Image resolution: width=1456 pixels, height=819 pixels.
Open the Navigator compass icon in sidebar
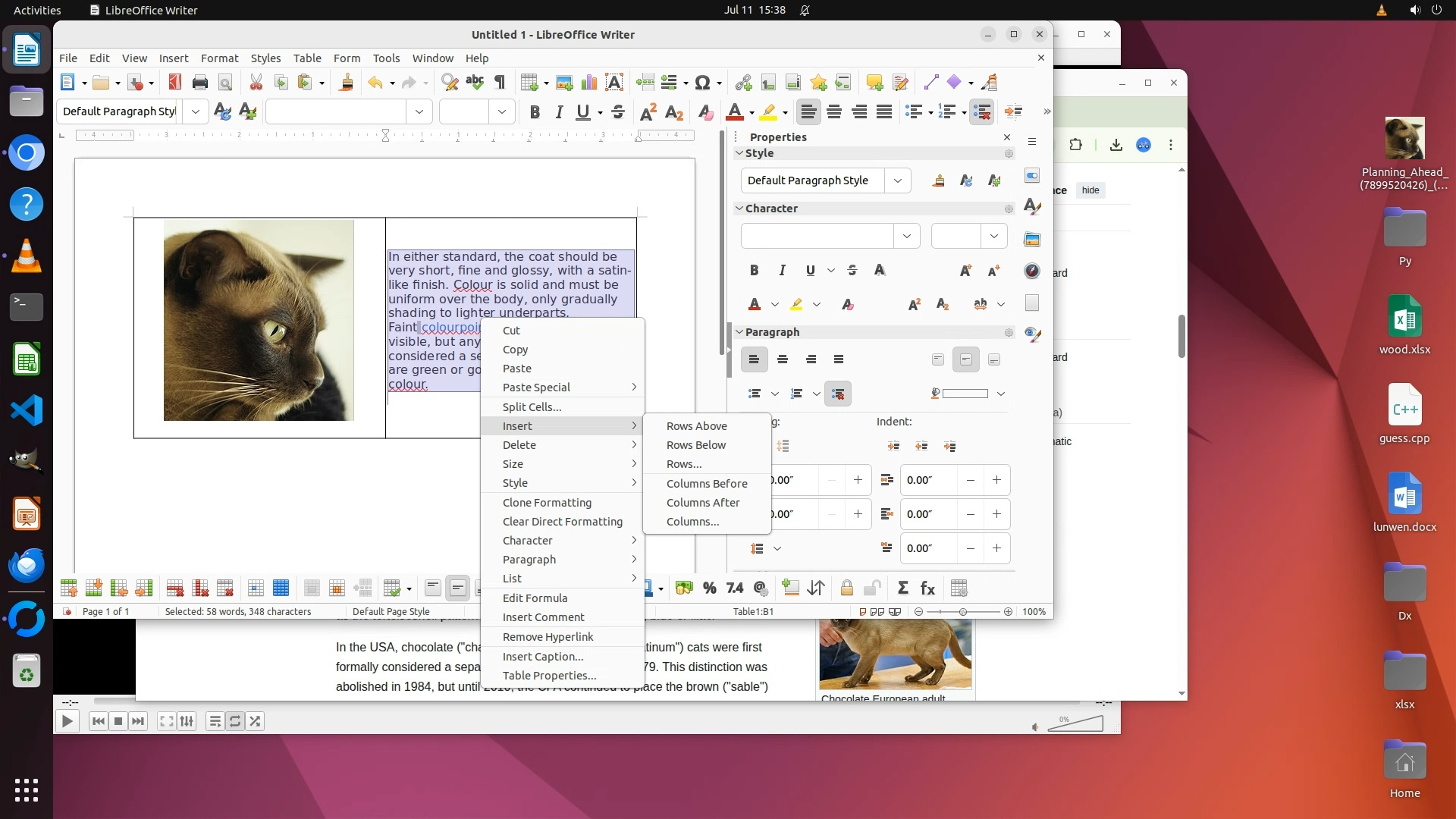tap(1032, 271)
